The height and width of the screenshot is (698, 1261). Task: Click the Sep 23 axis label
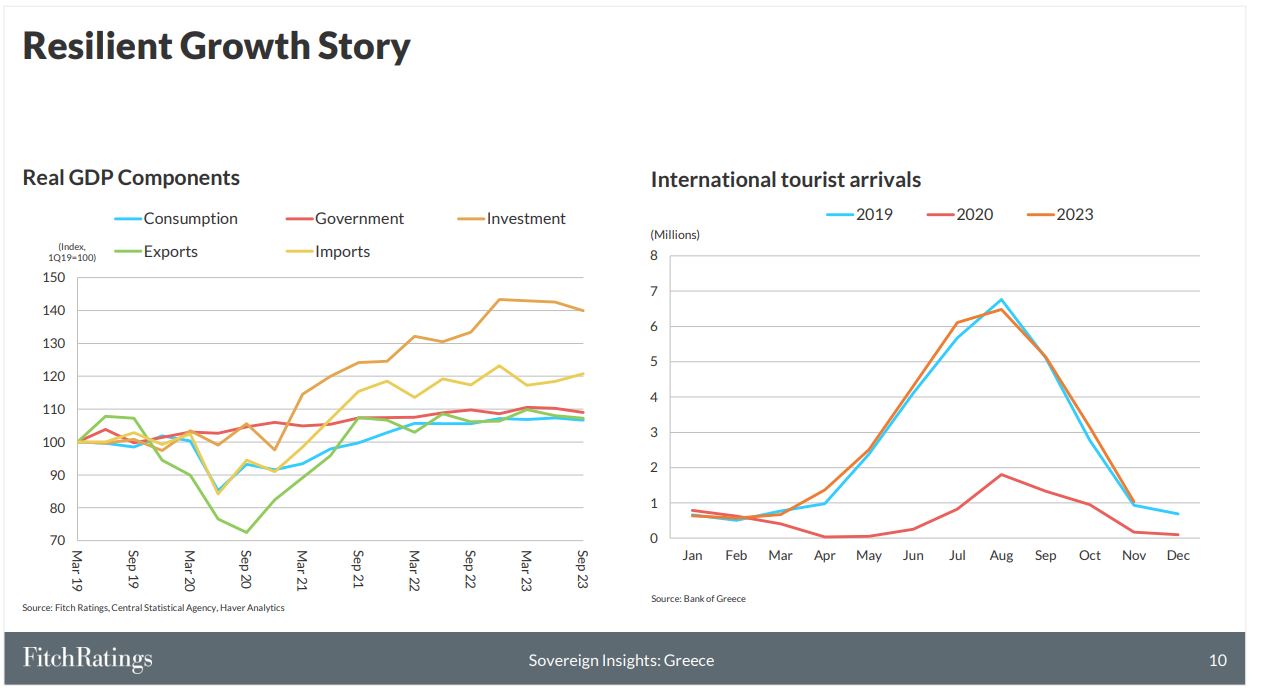point(582,568)
